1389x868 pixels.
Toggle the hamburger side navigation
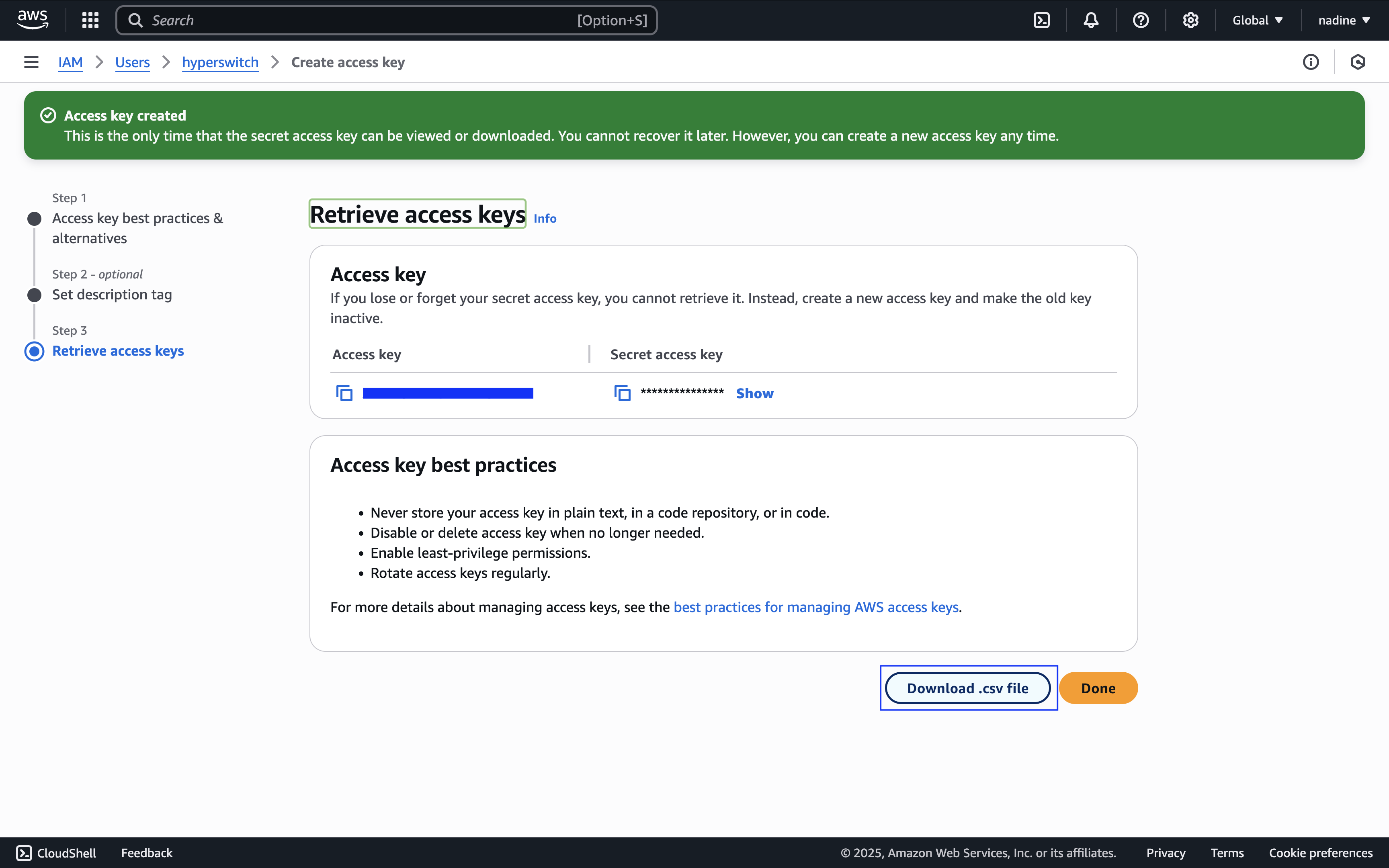point(31,62)
